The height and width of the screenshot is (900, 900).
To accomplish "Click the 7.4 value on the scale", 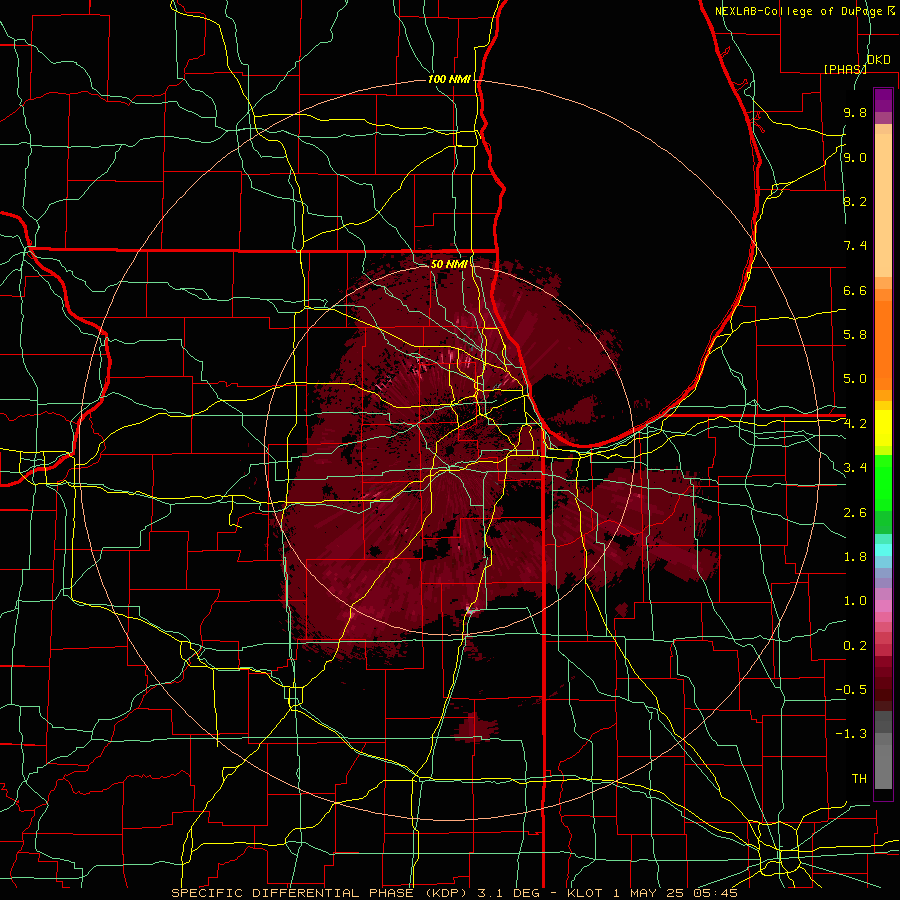I will [x=855, y=246].
